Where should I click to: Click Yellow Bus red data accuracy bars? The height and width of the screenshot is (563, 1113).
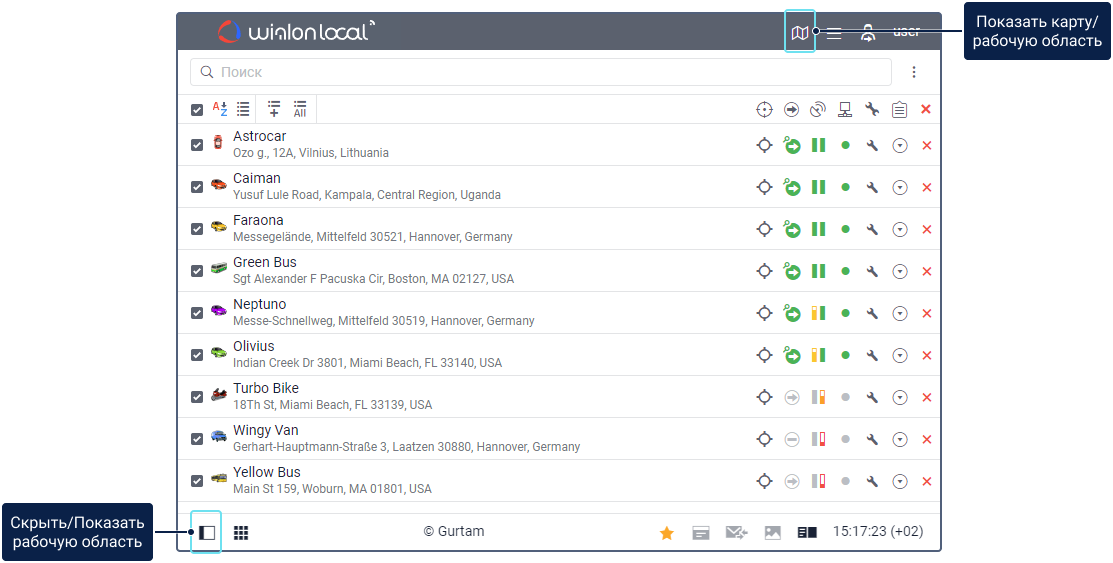tap(818, 481)
